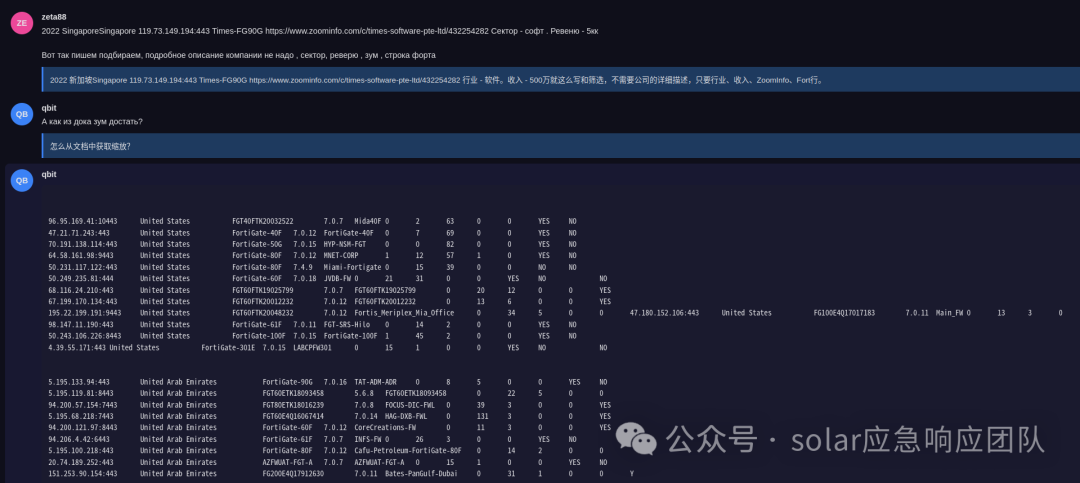1080x483 pixels.
Task: Click the serial FG100E4Q17017183
Action: [x=844, y=313]
